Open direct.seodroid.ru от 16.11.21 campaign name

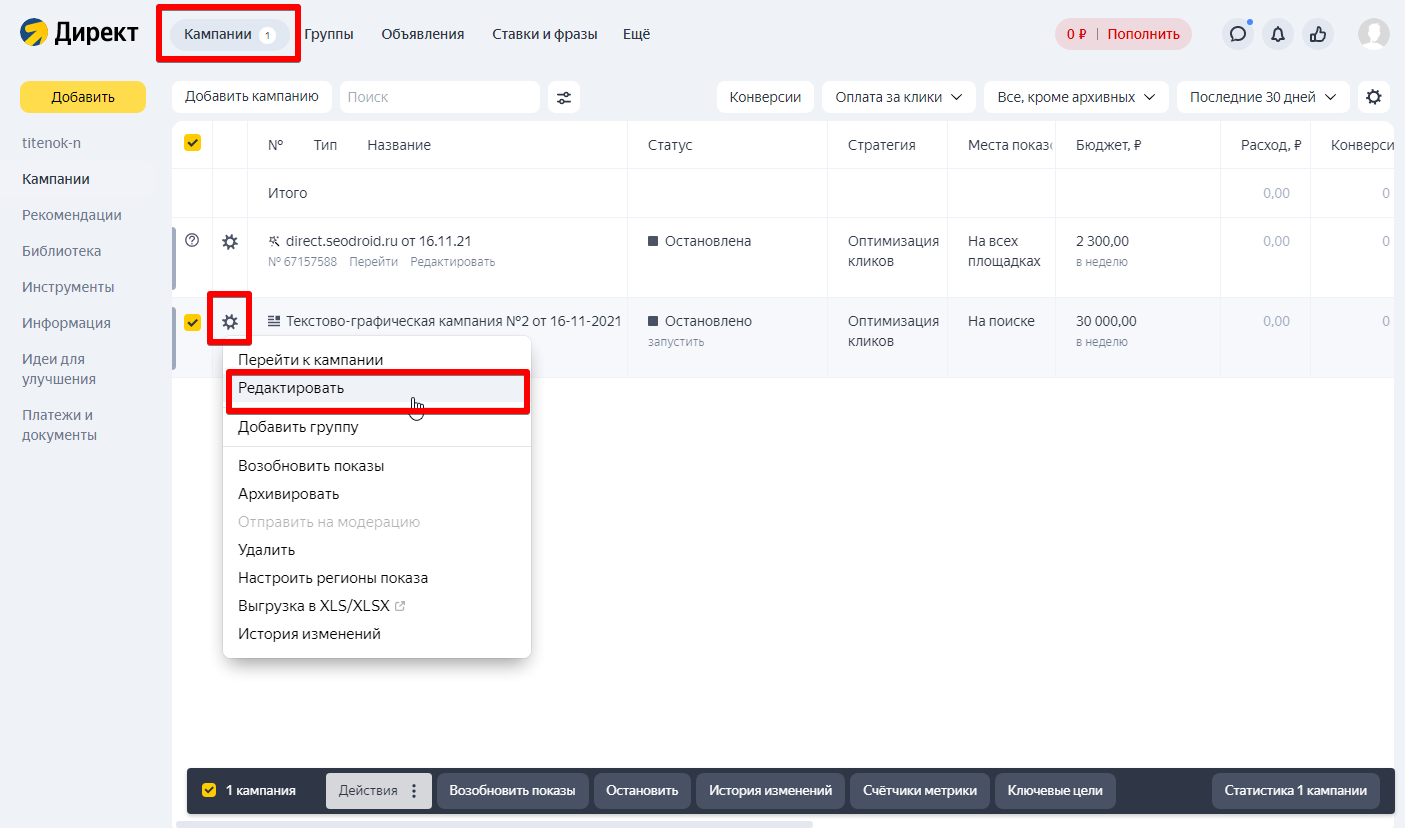coord(378,241)
